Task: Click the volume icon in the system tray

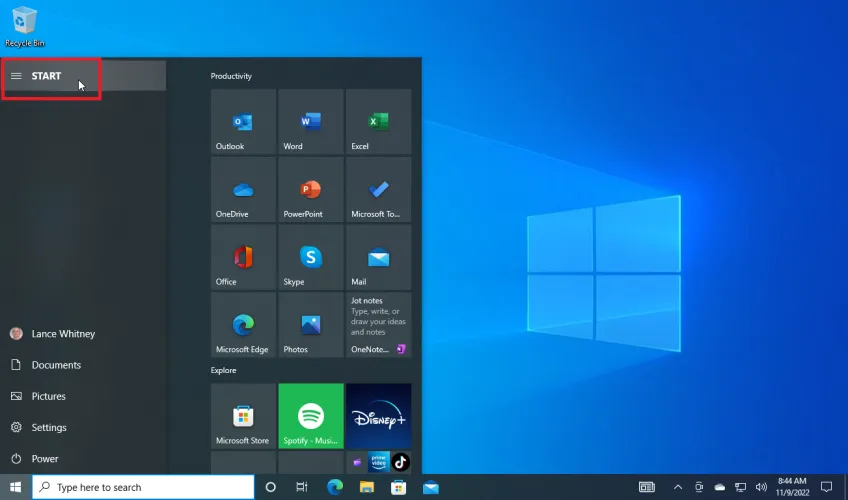Action: [x=761, y=487]
